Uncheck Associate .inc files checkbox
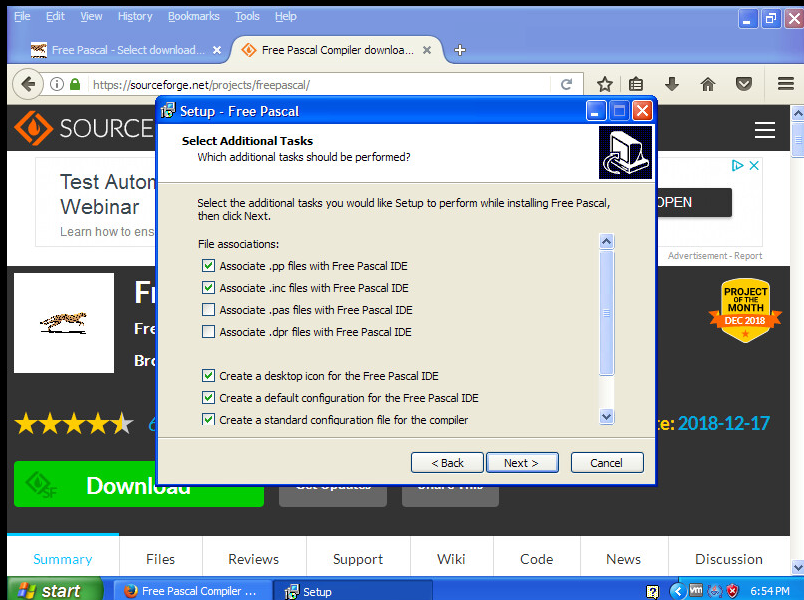Image resolution: width=804 pixels, height=600 pixels. click(208, 288)
